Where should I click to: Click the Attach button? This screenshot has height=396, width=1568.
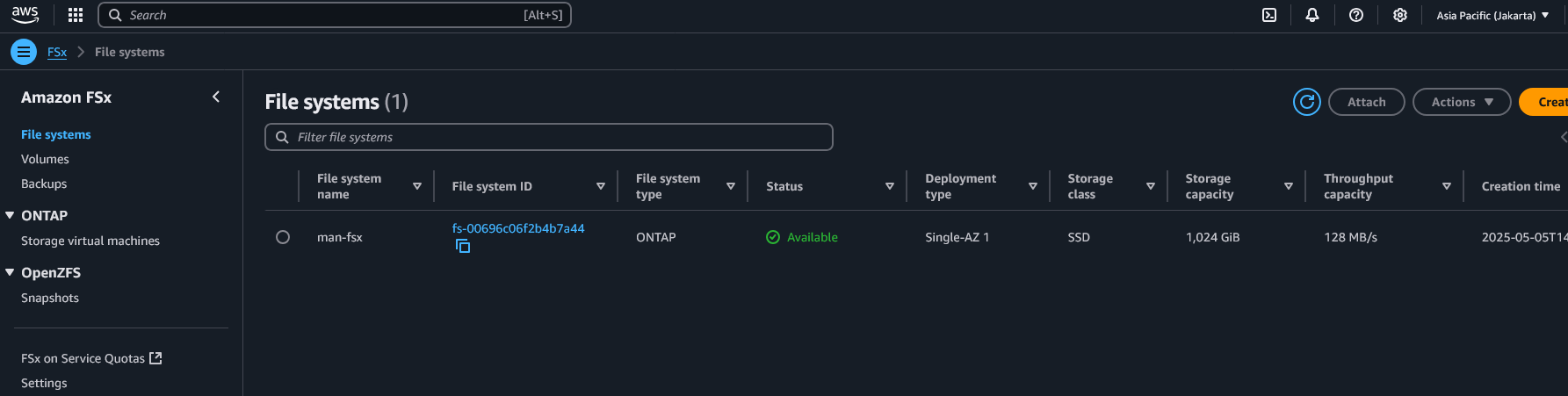point(1367,102)
